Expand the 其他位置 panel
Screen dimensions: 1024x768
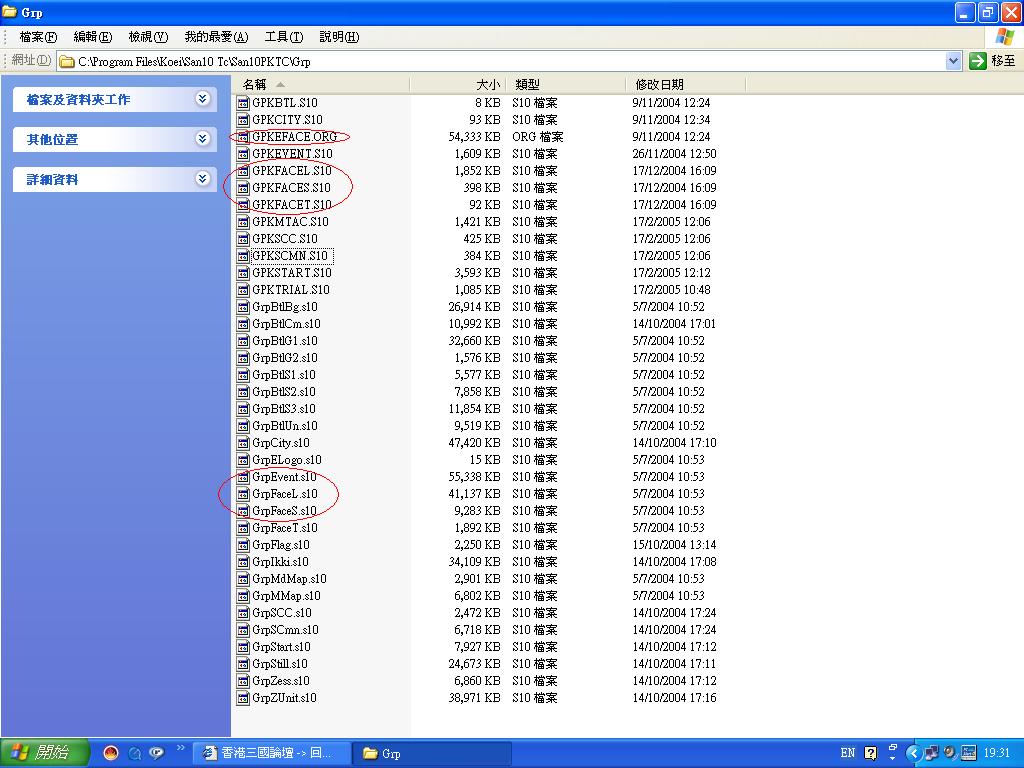[x=202, y=138]
